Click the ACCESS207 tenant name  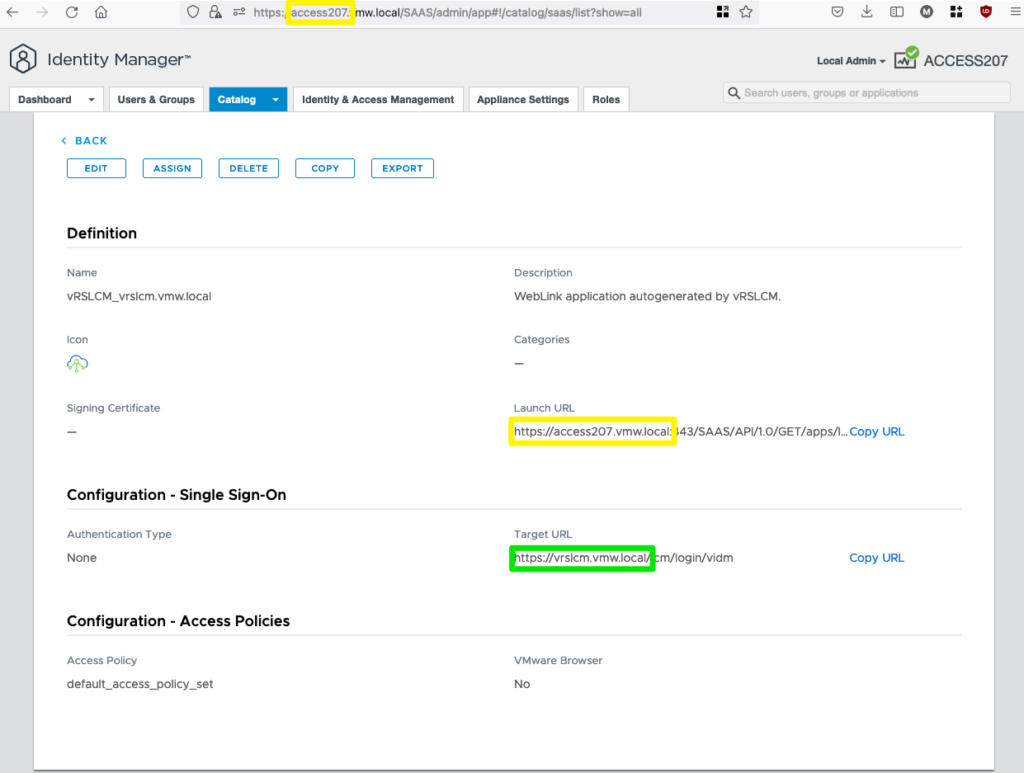[x=966, y=61]
